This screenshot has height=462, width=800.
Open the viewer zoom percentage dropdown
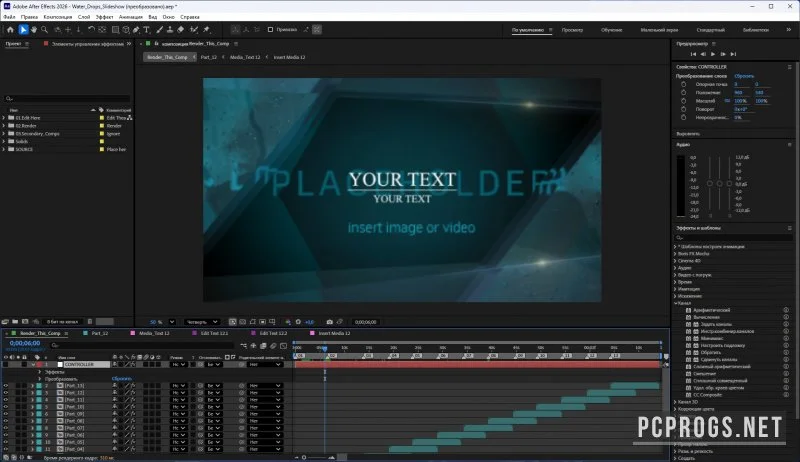click(x=172, y=322)
